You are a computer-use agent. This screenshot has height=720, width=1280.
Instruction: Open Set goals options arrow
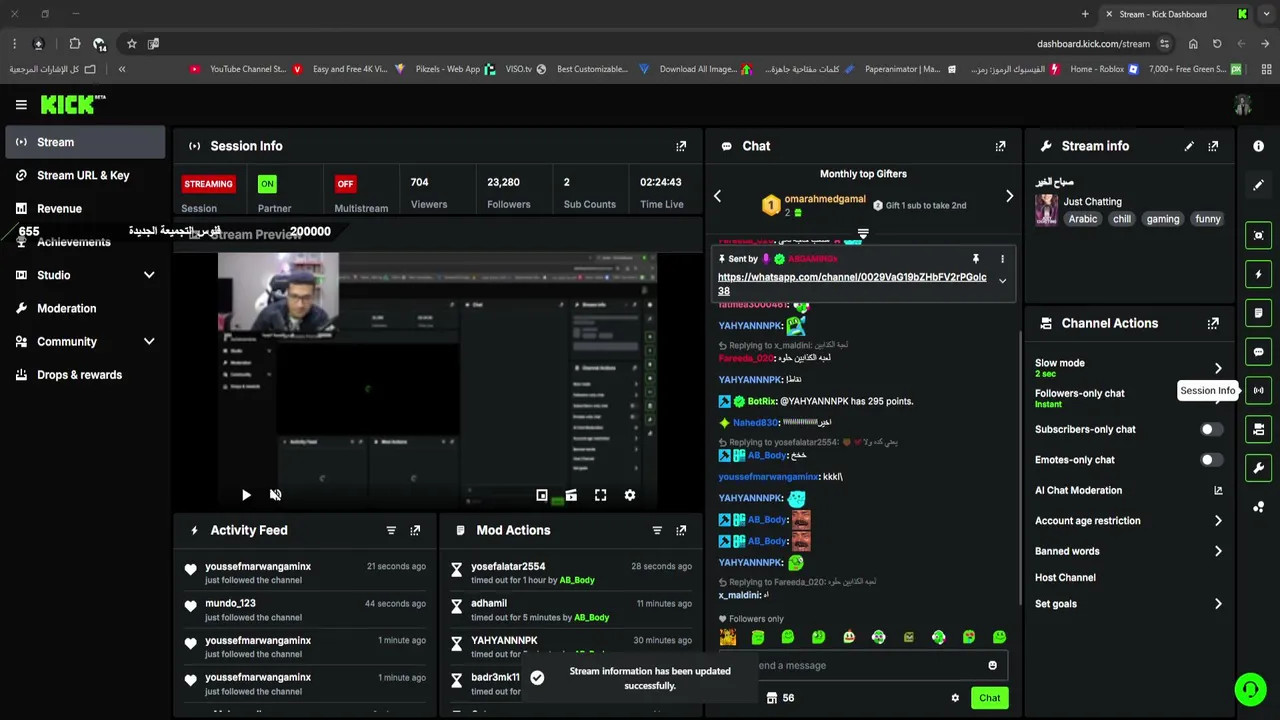pos(1218,604)
